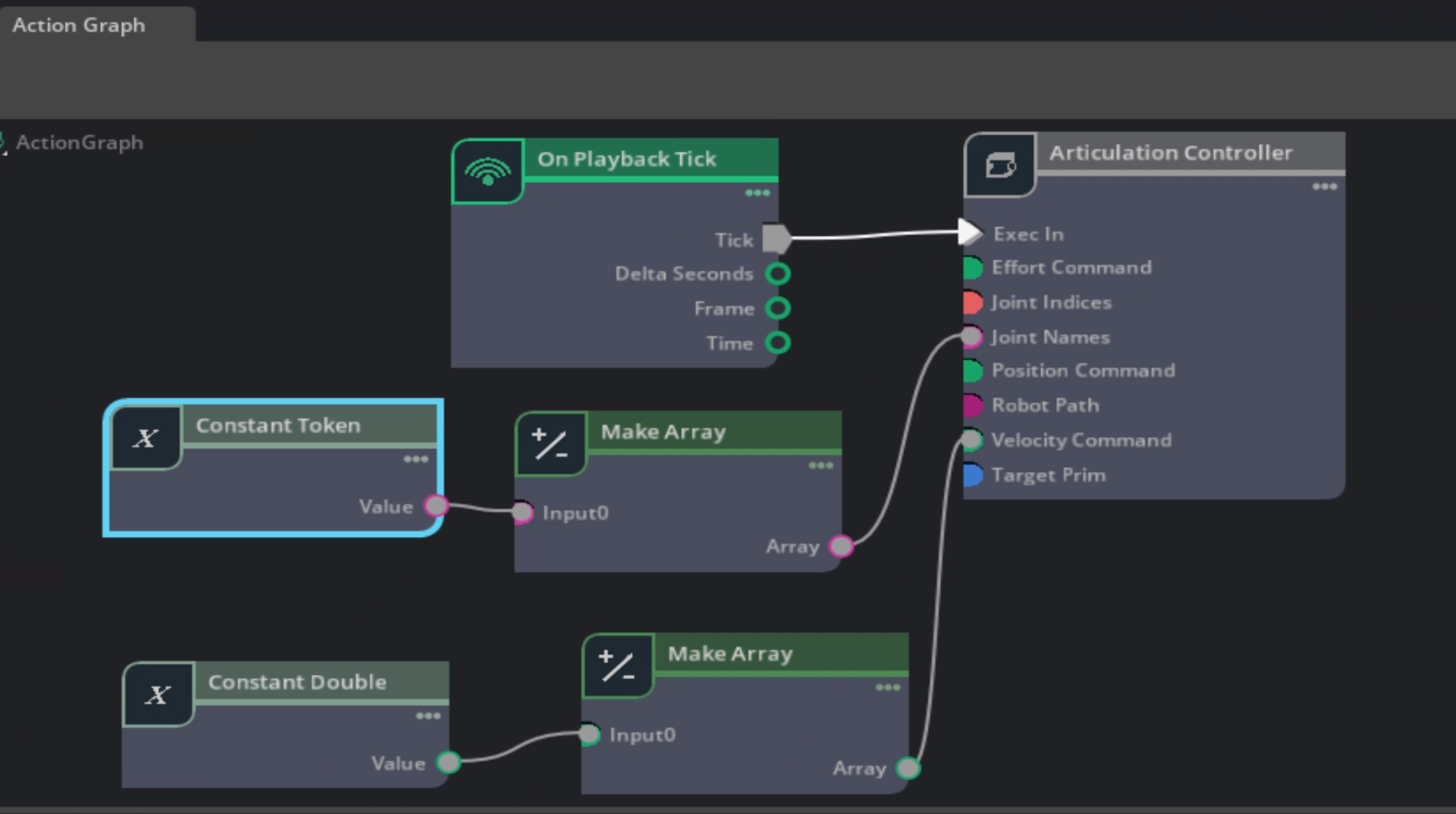Click the Delta Seconds output port

778,273
